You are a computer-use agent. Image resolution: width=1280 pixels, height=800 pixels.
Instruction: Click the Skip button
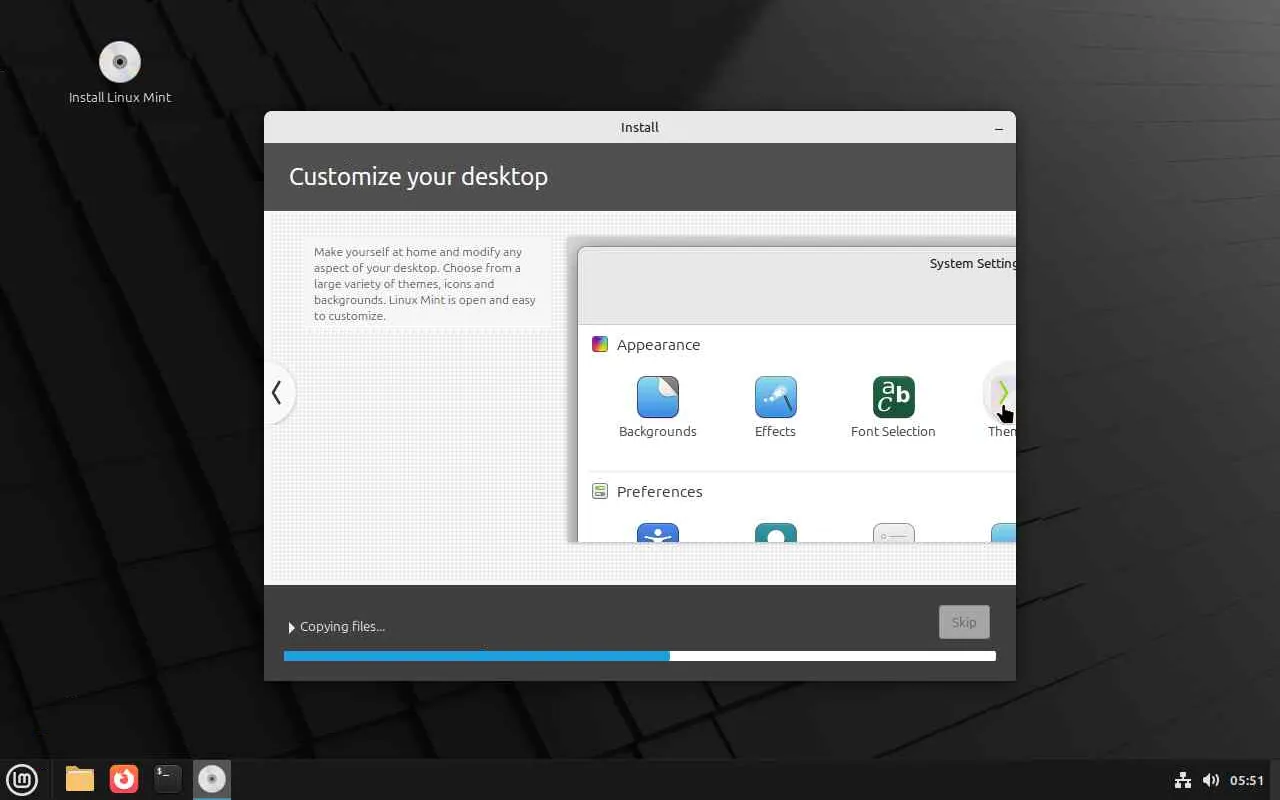pos(964,622)
